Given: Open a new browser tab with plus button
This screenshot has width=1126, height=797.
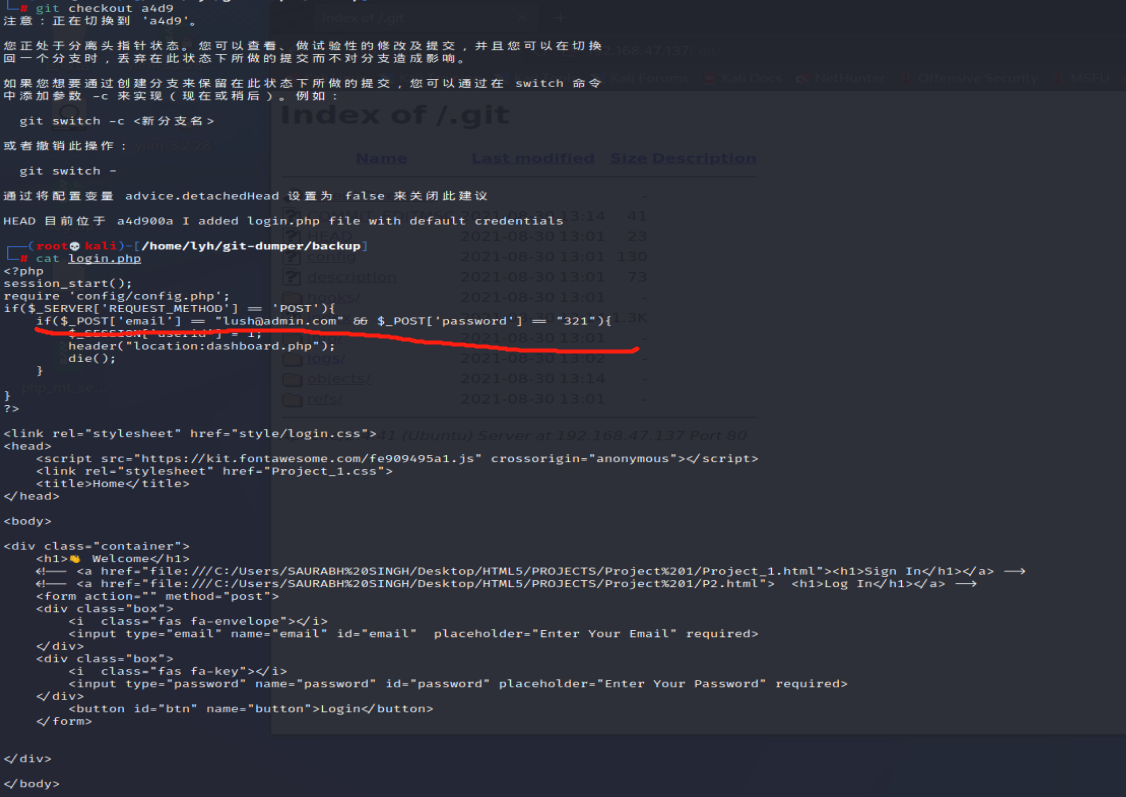Looking at the screenshot, I should point(560,18).
